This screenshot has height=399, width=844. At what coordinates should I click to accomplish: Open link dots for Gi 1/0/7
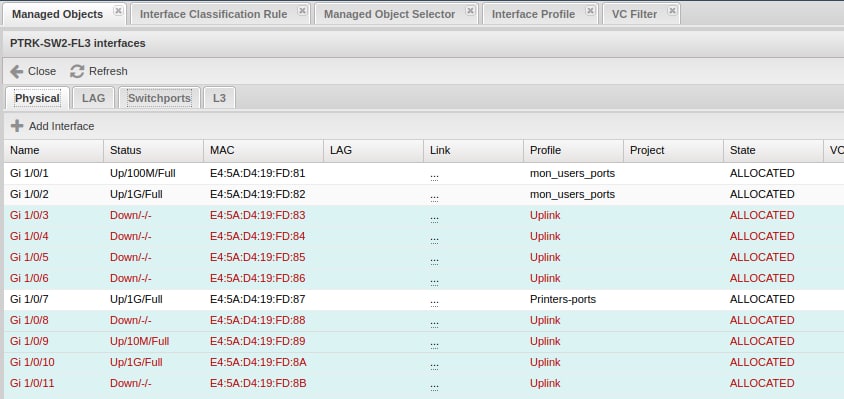(434, 303)
